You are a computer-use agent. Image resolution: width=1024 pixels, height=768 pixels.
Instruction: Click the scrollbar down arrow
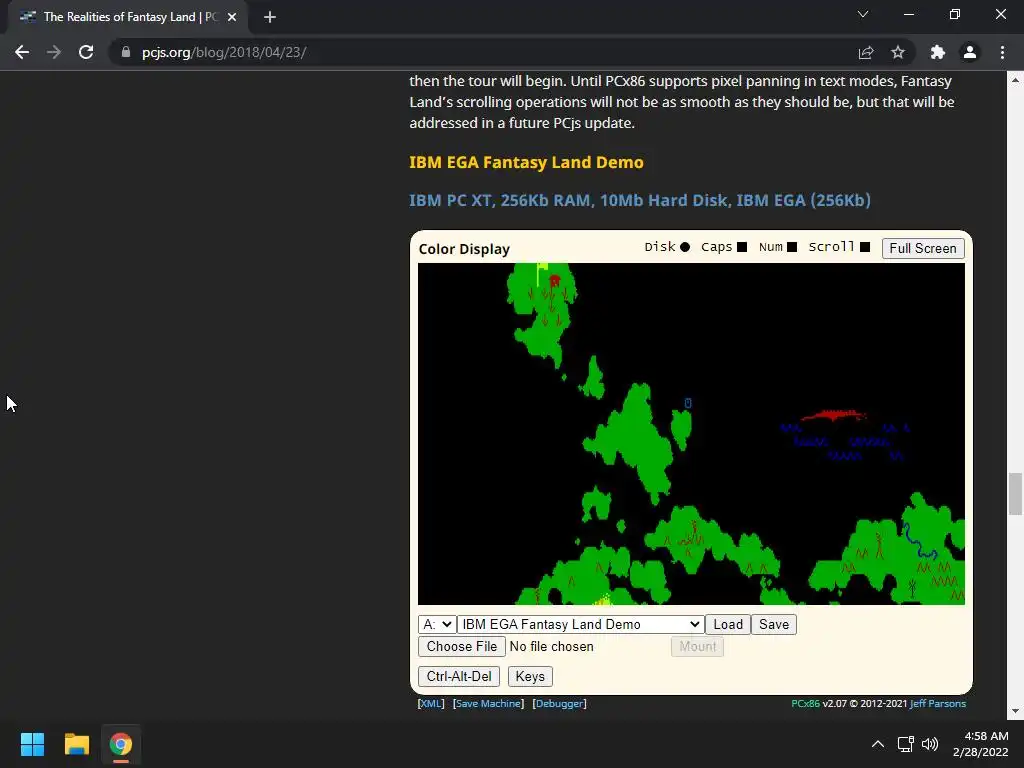click(1015, 711)
